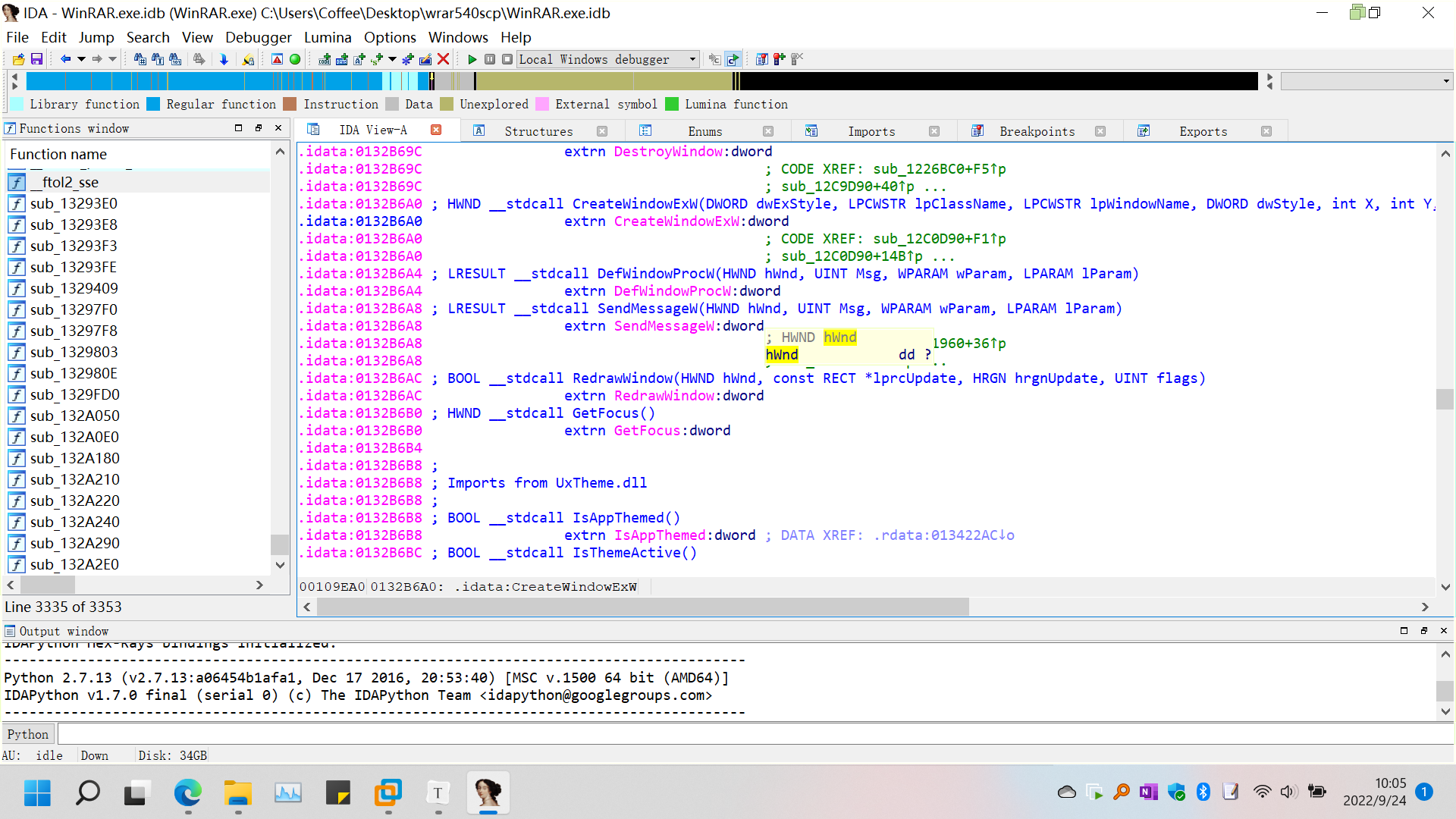Click the Python language selector button
Viewport: 1456px width, 819px height.
tap(28, 734)
